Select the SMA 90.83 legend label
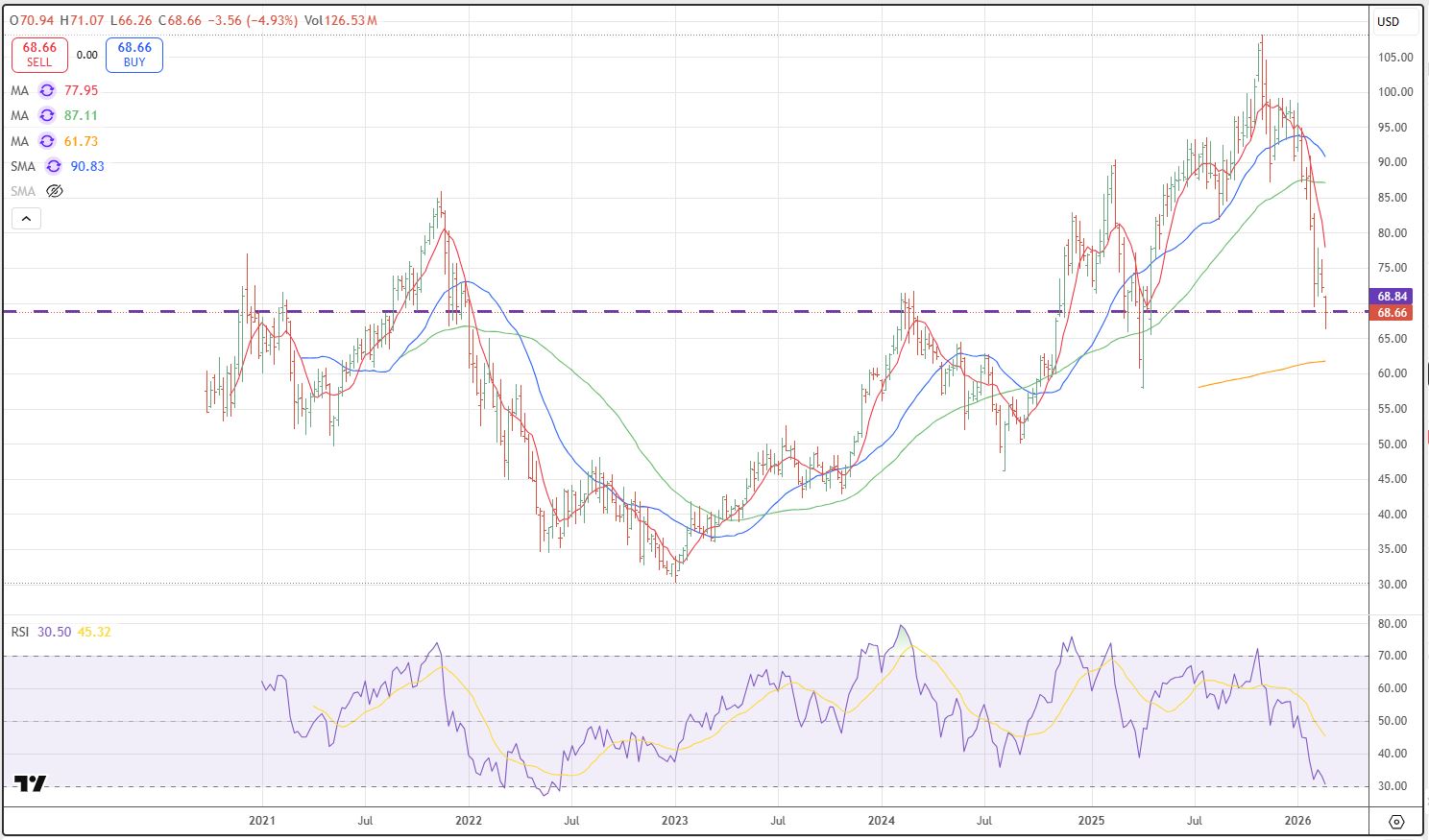The height and width of the screenshot is (840, 1429). [x=23, y=166]
